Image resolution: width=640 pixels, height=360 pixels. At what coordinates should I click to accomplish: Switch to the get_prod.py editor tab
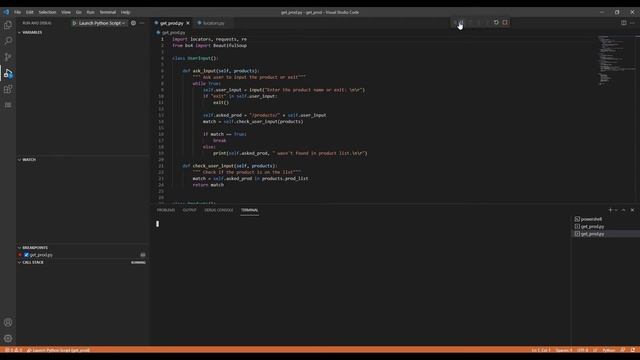click(171, 23)
